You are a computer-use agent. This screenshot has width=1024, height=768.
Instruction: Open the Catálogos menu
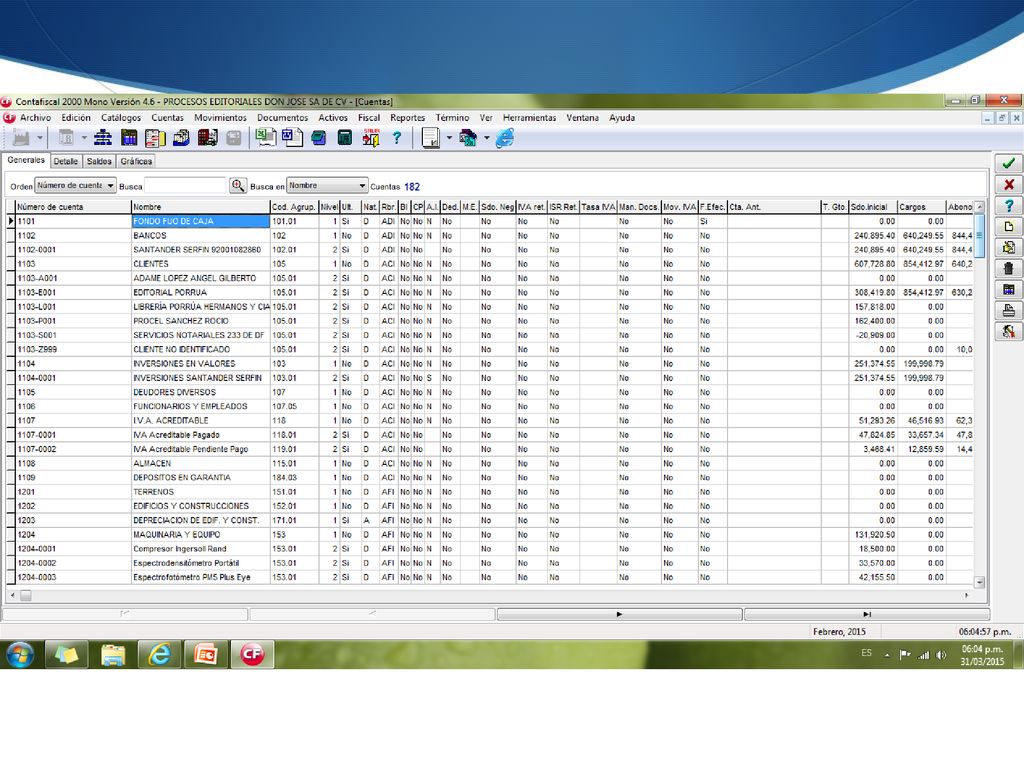(121, 118)
